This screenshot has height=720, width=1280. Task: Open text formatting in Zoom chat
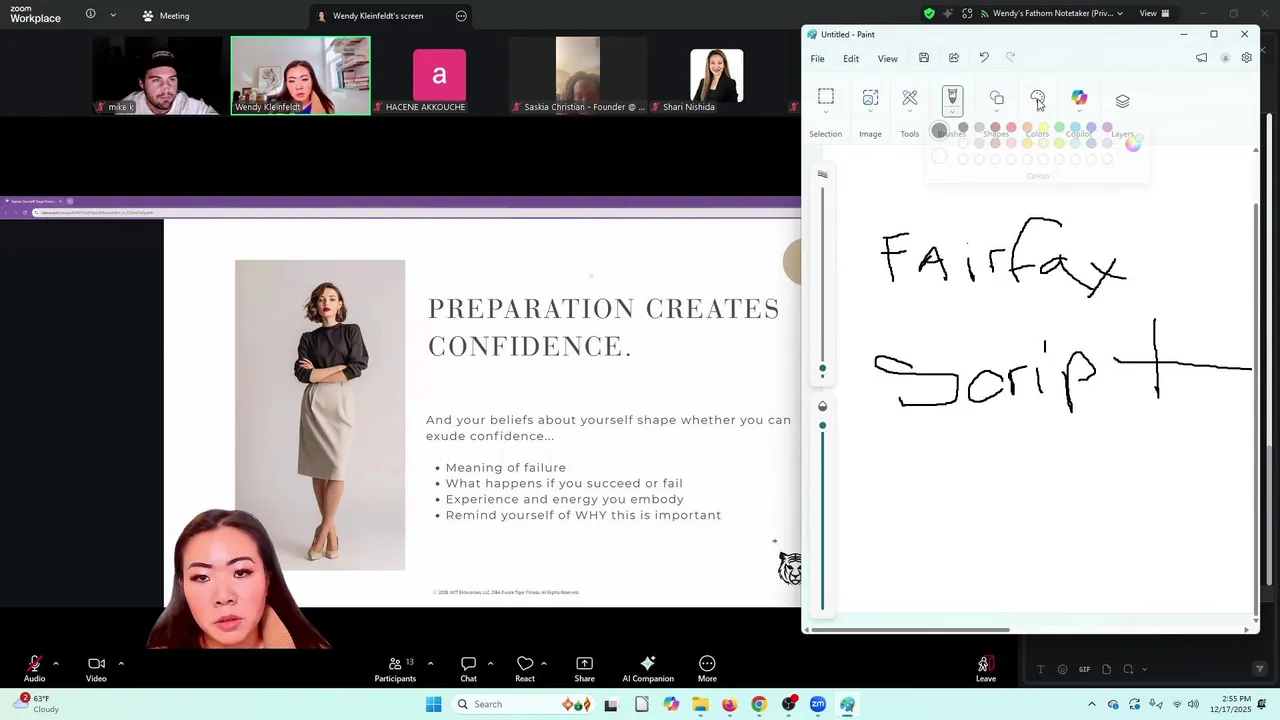tap(1040, 669)
